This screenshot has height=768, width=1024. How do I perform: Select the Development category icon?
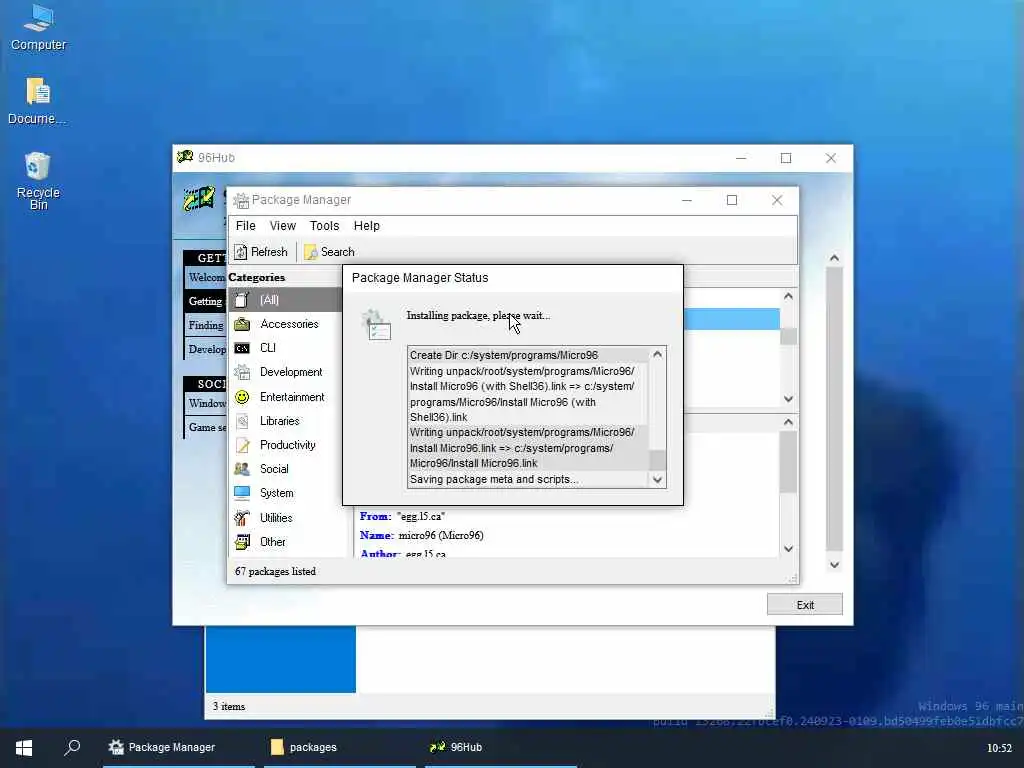click(242, 372)
